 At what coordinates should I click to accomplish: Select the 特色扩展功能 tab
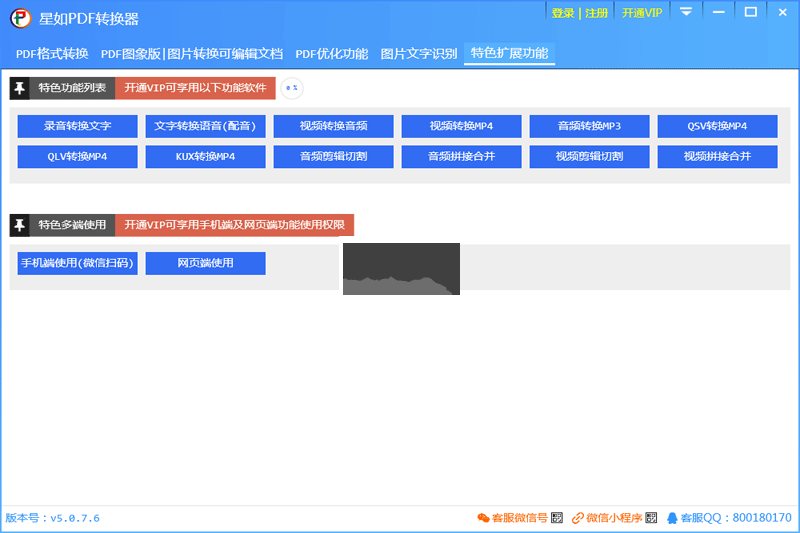point(509,53)
